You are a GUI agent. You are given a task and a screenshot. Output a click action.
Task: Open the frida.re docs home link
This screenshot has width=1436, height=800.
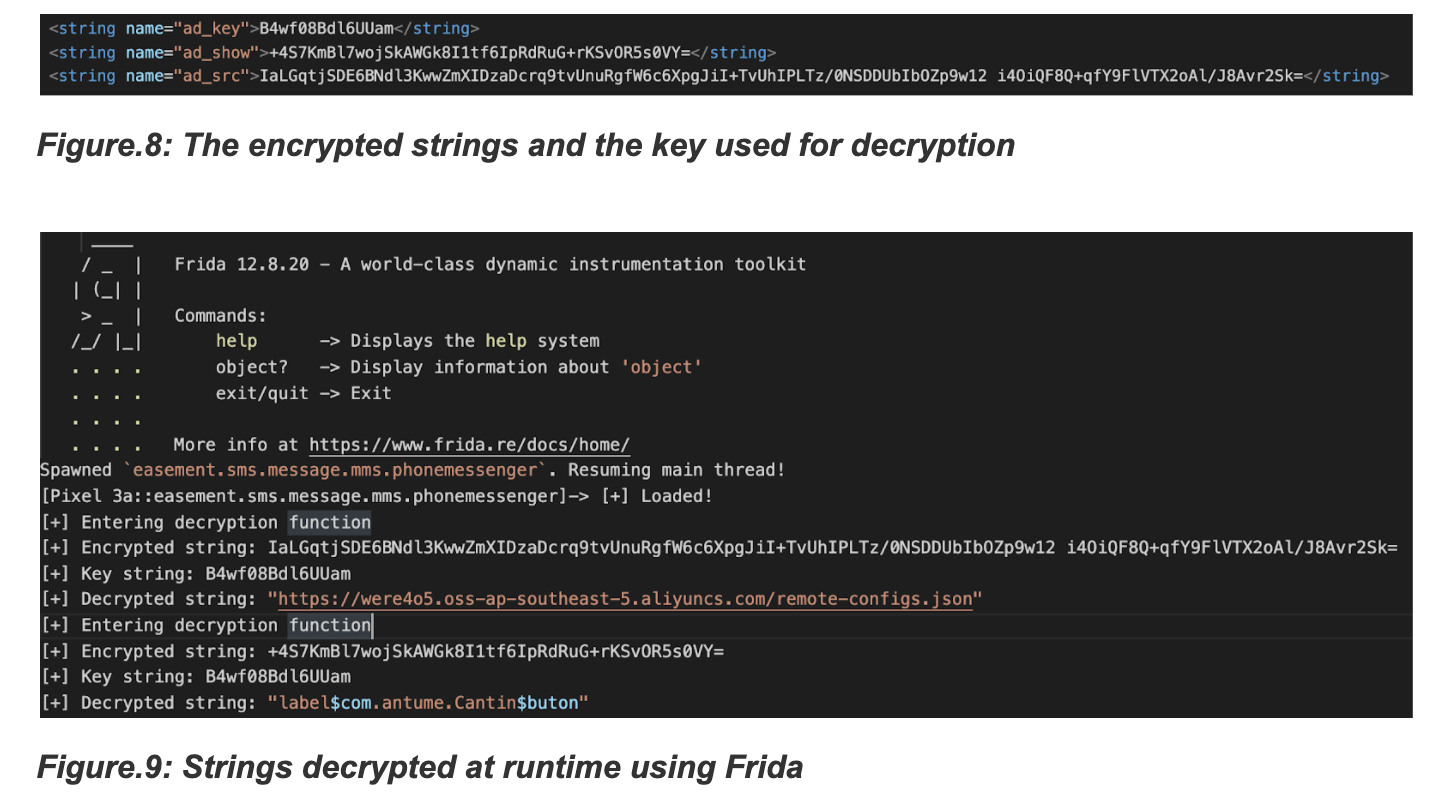click(469, 445)
